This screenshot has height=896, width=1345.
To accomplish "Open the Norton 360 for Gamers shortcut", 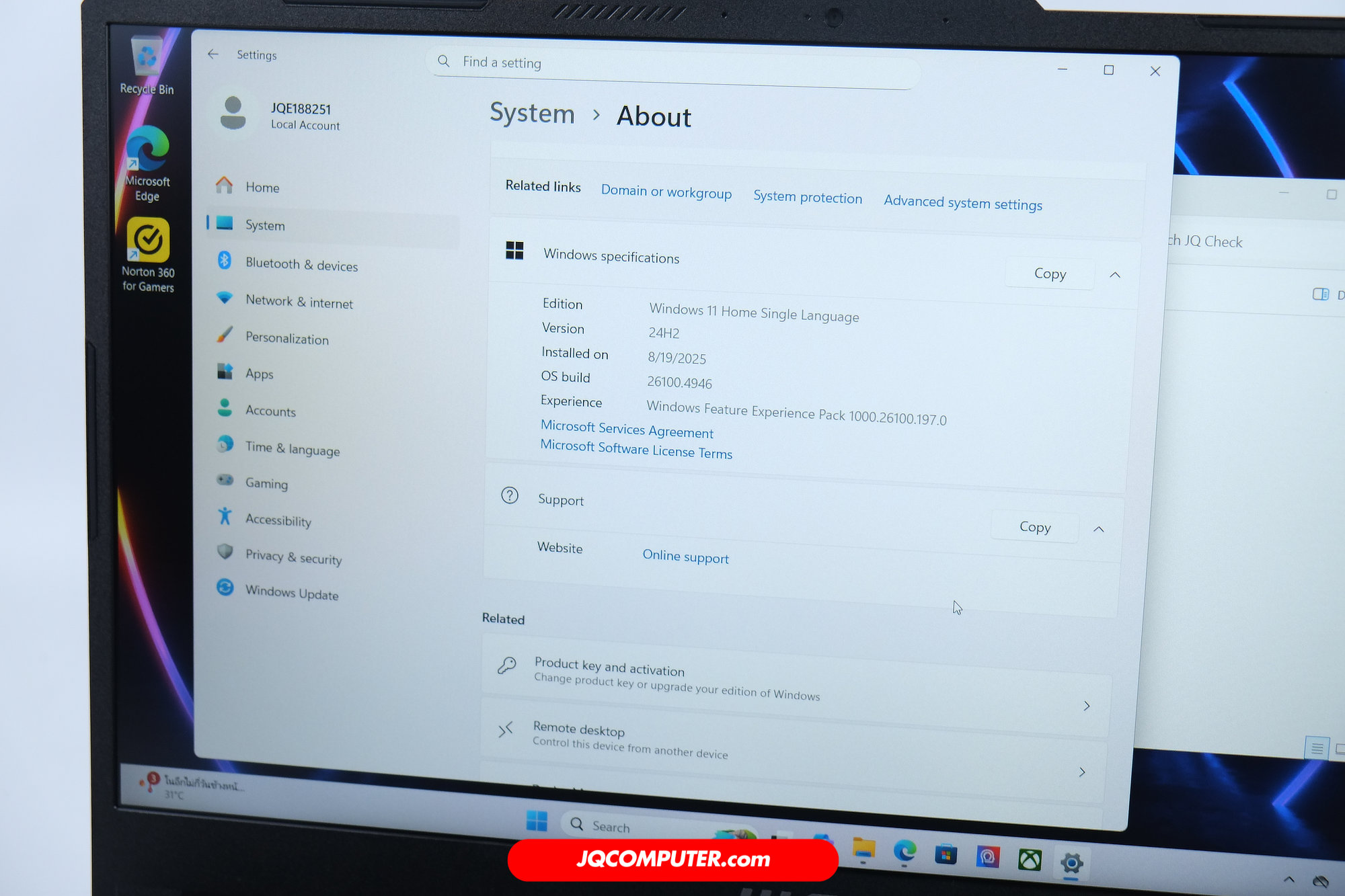I will (148, 255).
